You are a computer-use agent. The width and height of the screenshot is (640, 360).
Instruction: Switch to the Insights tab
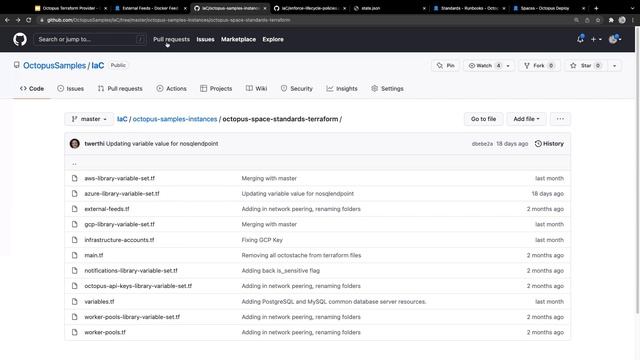coord(342,88)
